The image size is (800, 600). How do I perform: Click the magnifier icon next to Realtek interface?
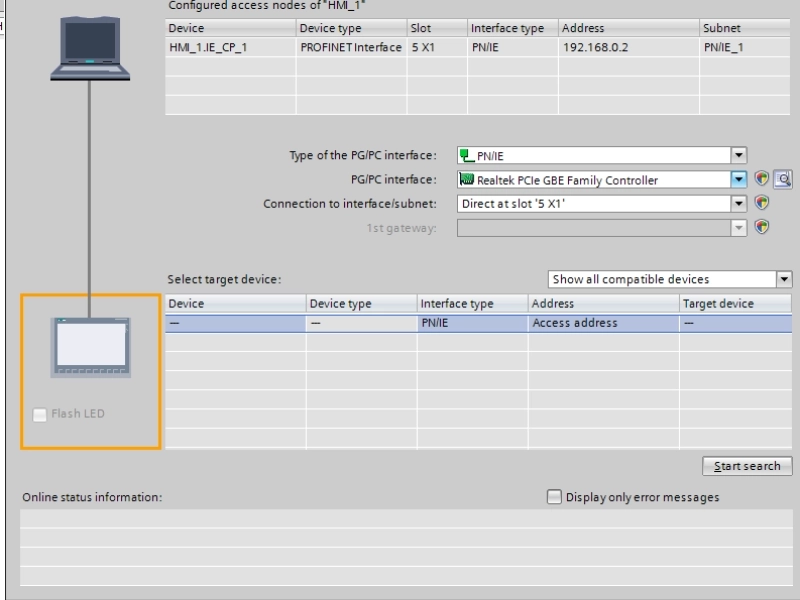point(784,180)
